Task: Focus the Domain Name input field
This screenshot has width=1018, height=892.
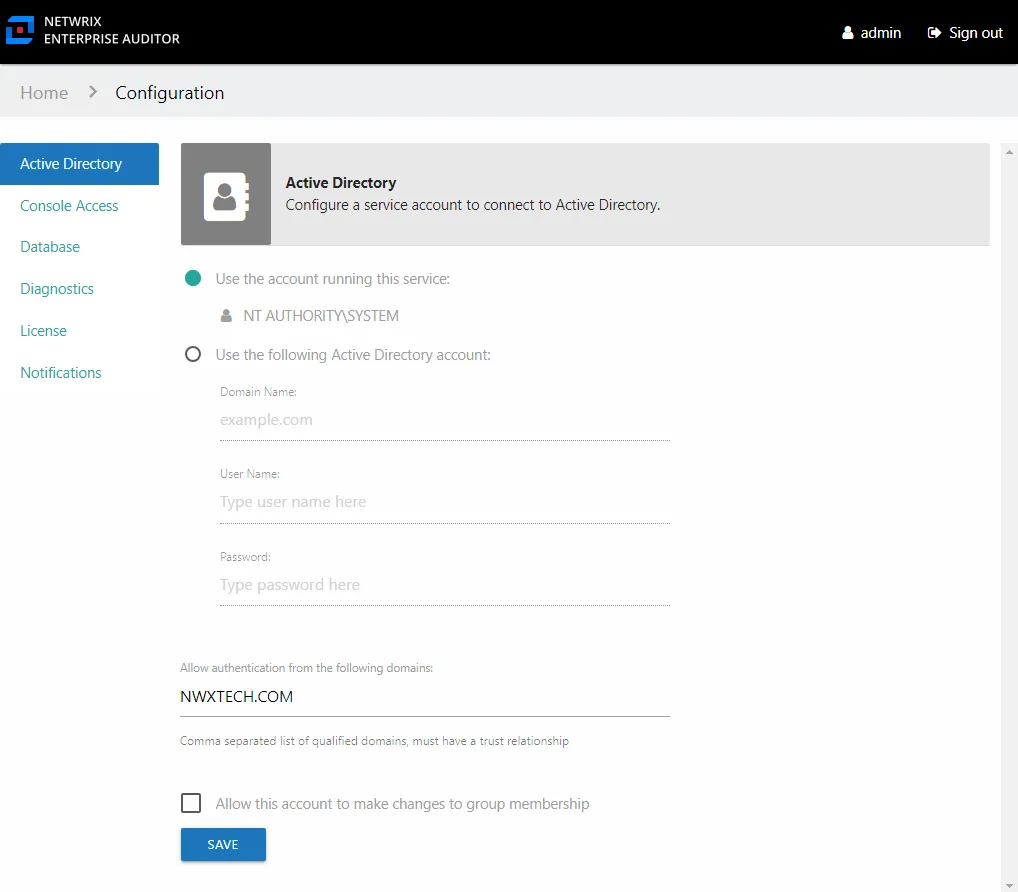Action: click(x=445, y=420)
